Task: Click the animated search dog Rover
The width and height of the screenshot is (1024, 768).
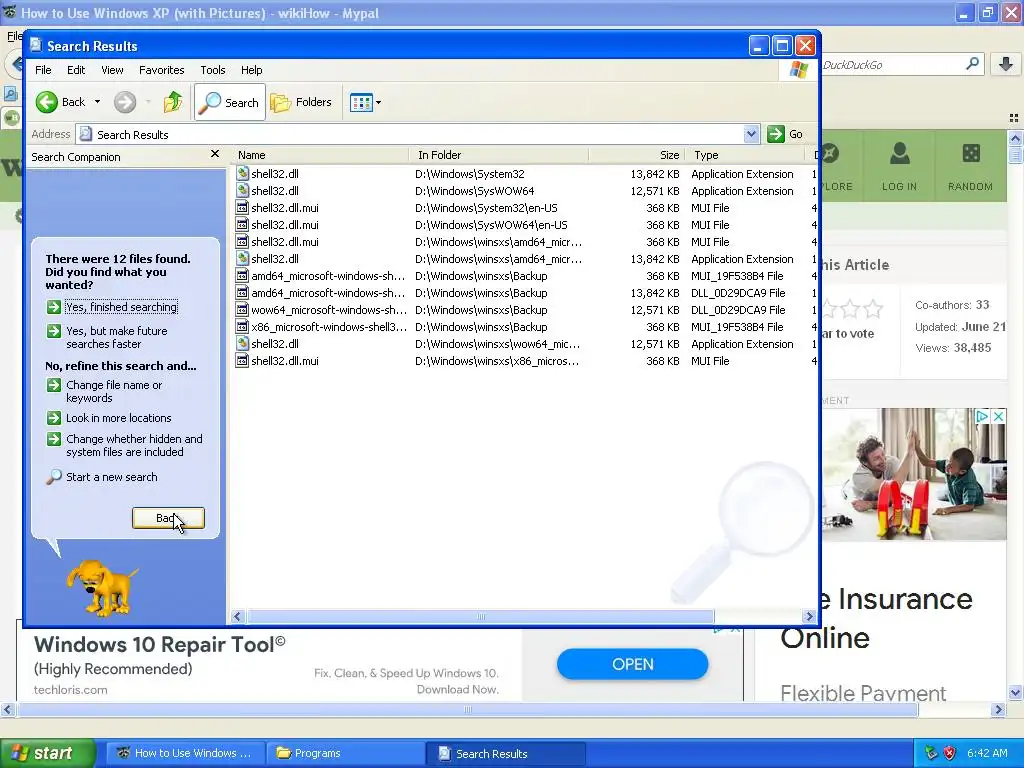Action: click(x=101, y=586)
